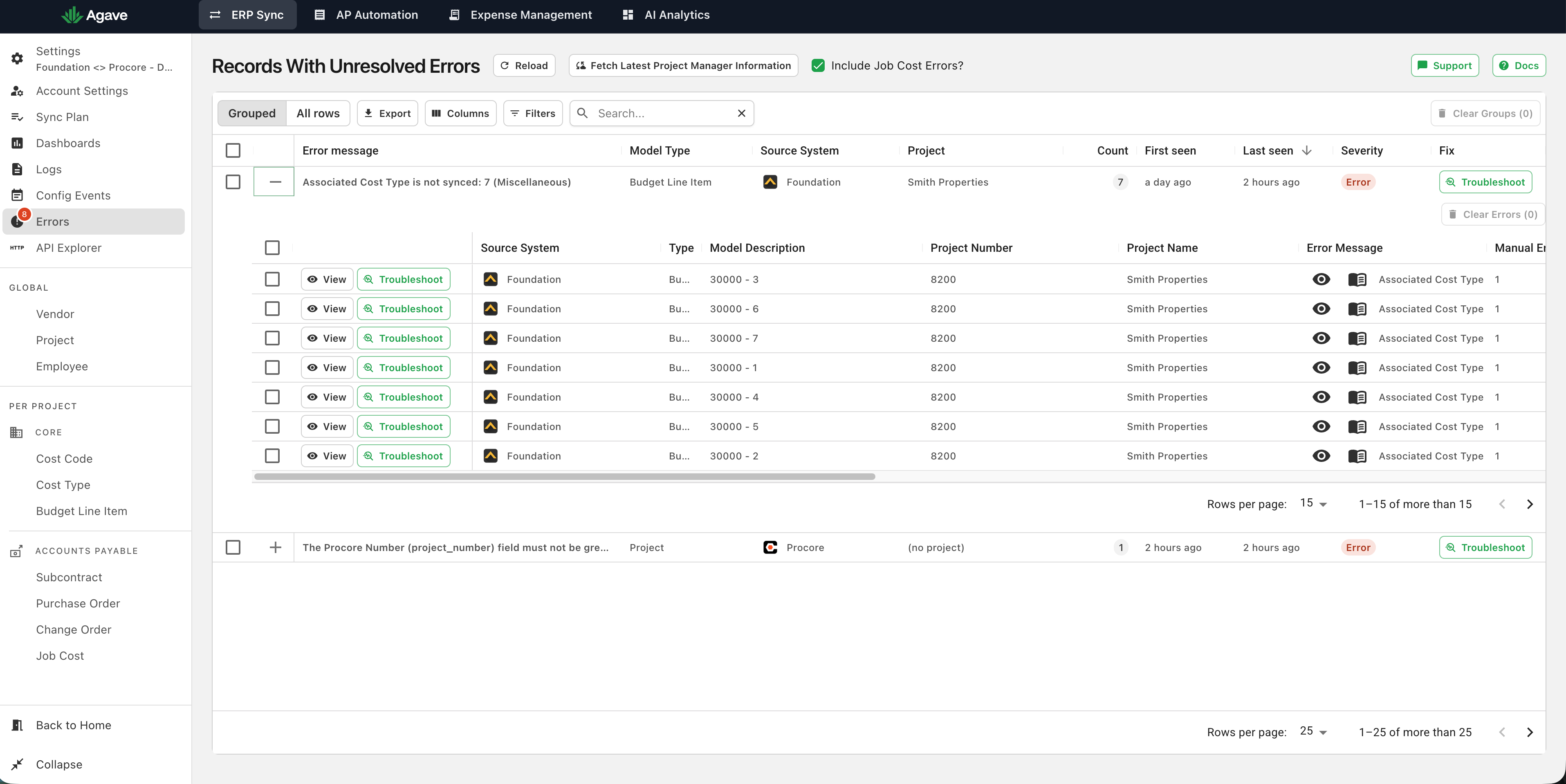Click the Agave logo
The width and height of the screenshot is (1566, 784).
(94, 15)
